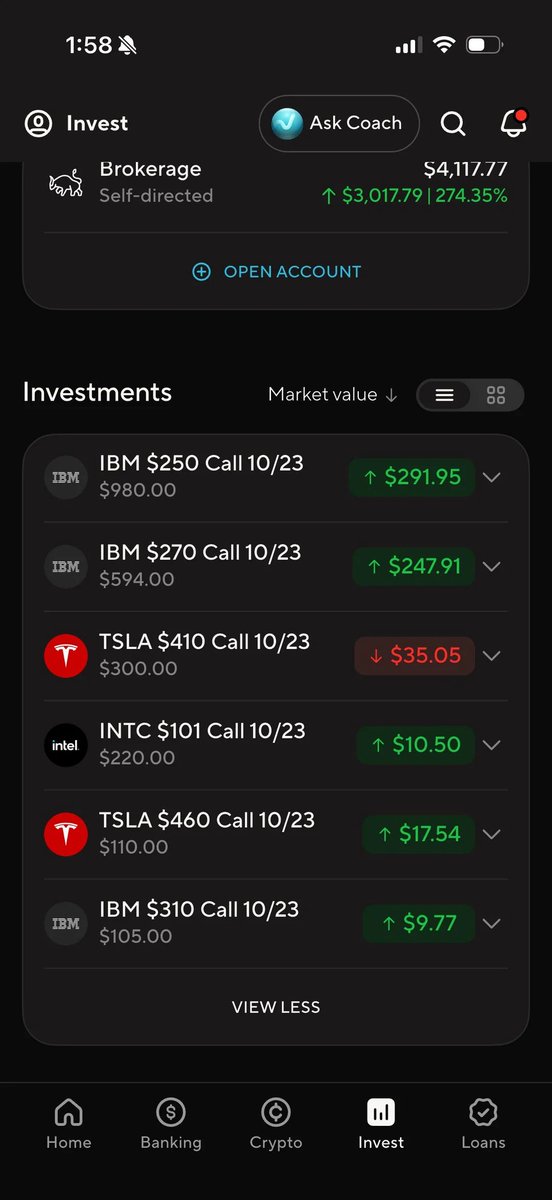This screenshot has width=552, height=1200.
Task: Tap the Brokerage bull icon
Action: pos(66,183)
